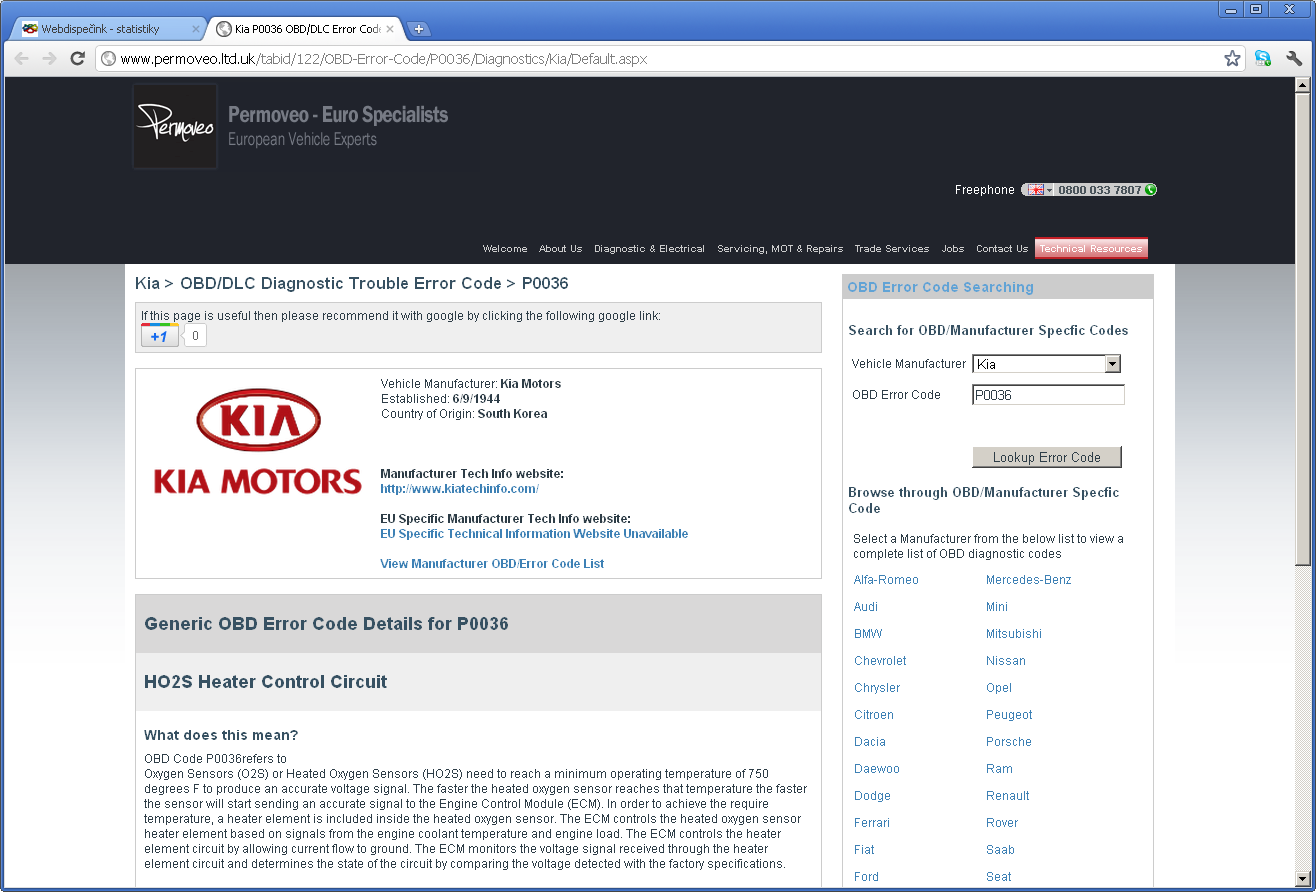Select Mini manufacturer link
Viewport: 1316px width, 892px height.
[997, 607]
